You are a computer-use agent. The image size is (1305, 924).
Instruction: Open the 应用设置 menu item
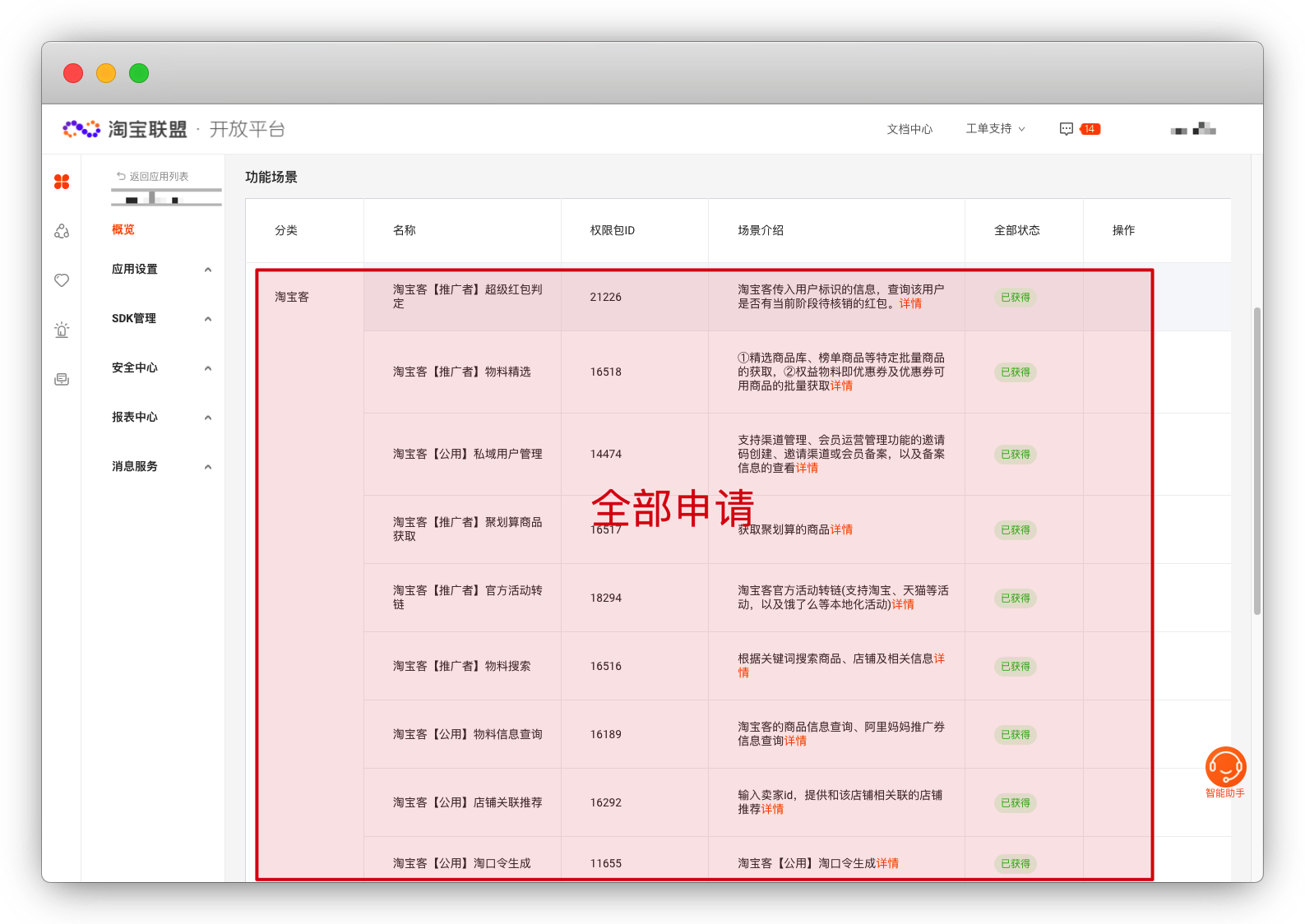(x=135, y=269)
